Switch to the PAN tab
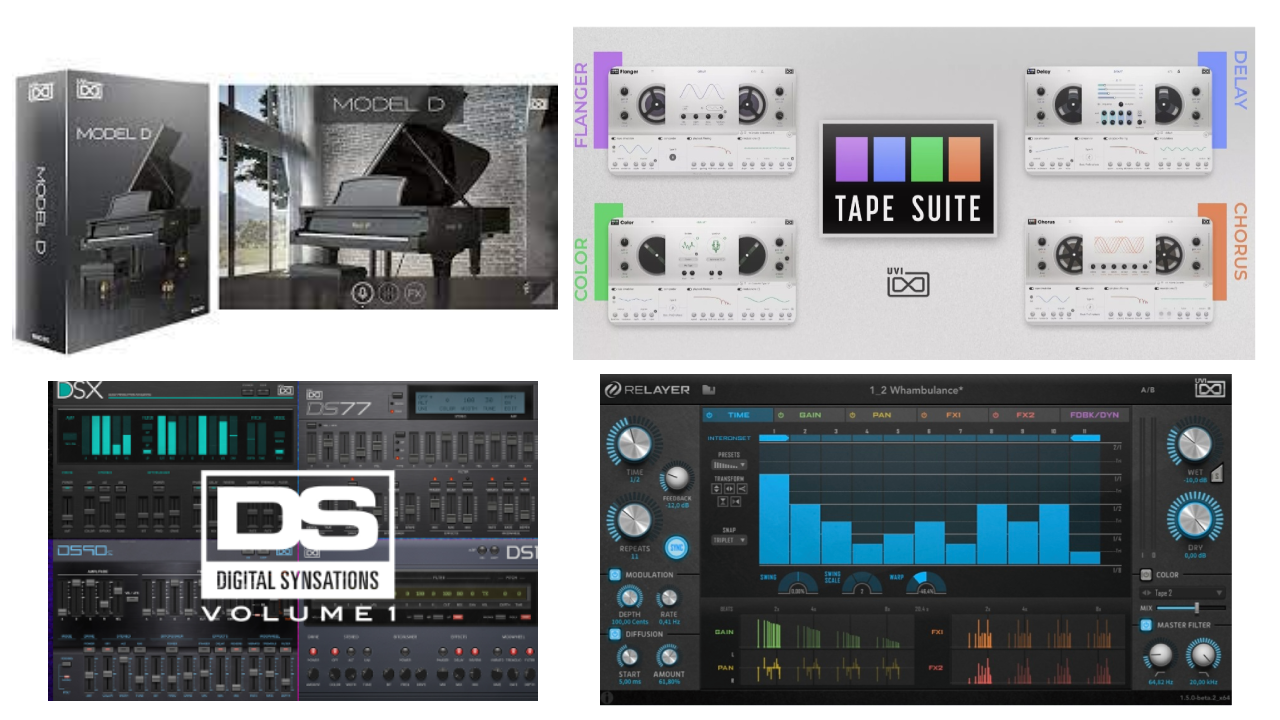Viewport: 1280px width, 720px height. point(882,415)
